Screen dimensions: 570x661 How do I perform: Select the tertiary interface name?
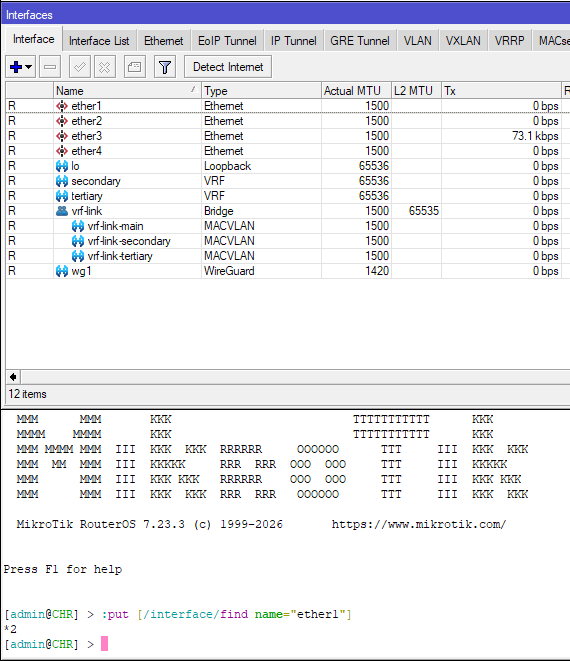87,196
